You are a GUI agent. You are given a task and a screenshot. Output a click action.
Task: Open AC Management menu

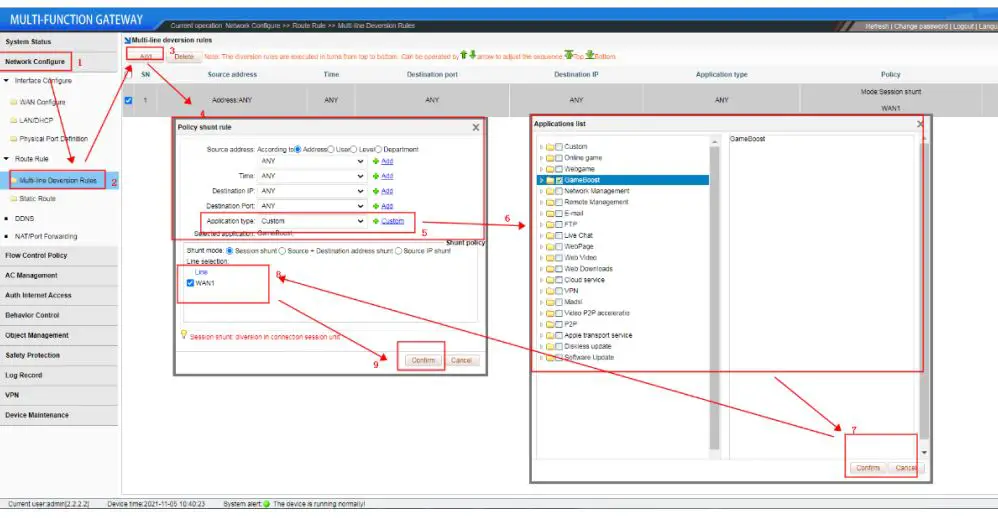(x=59, y=276)
